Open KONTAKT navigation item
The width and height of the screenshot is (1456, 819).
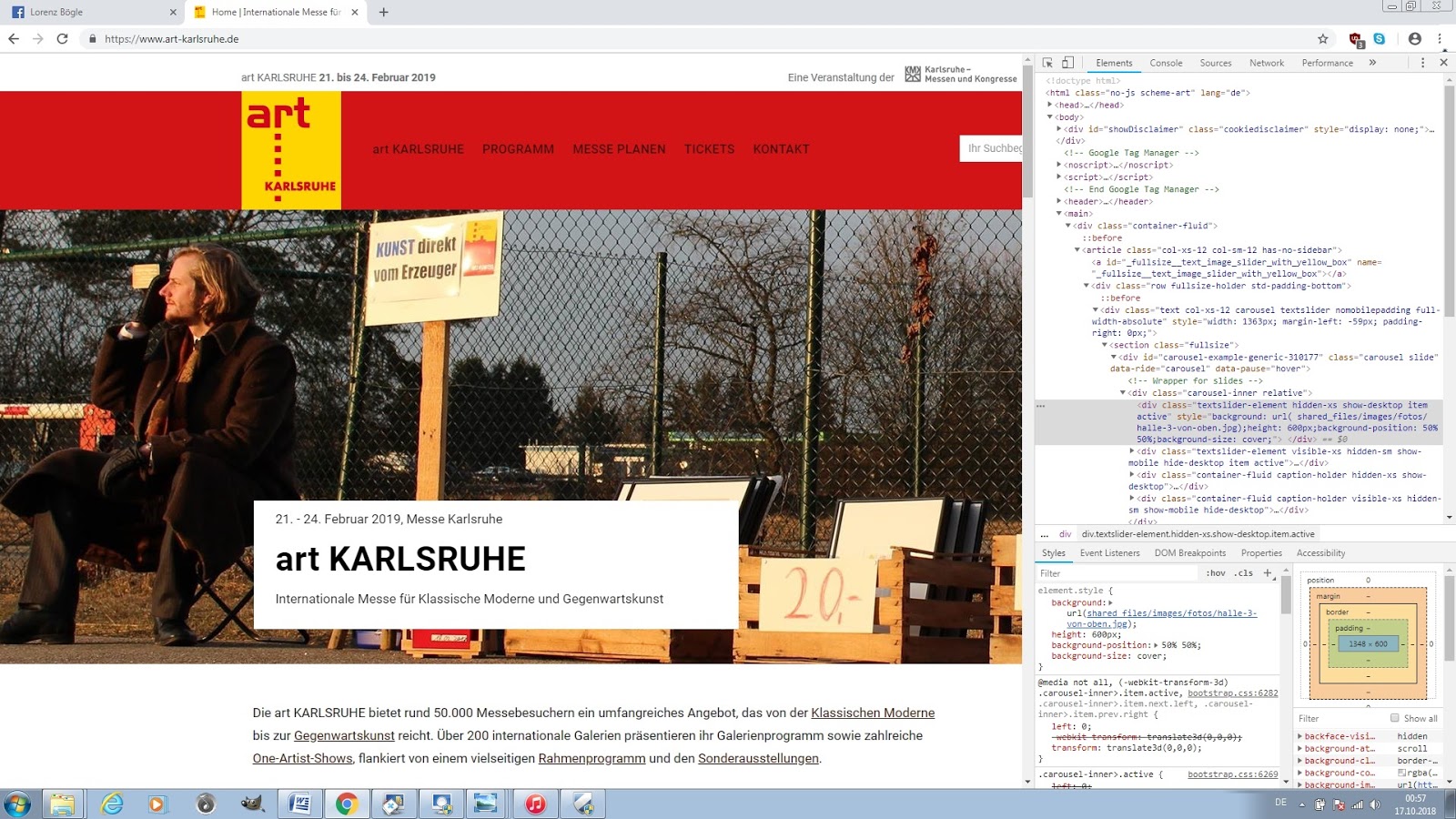781,149
